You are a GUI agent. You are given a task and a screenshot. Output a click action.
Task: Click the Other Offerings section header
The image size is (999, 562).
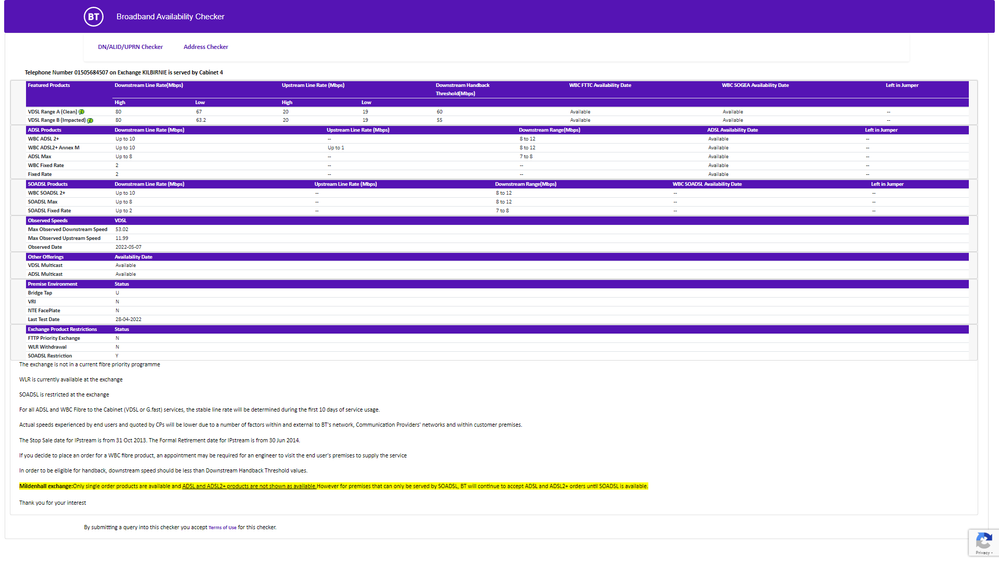click(46, 257)
